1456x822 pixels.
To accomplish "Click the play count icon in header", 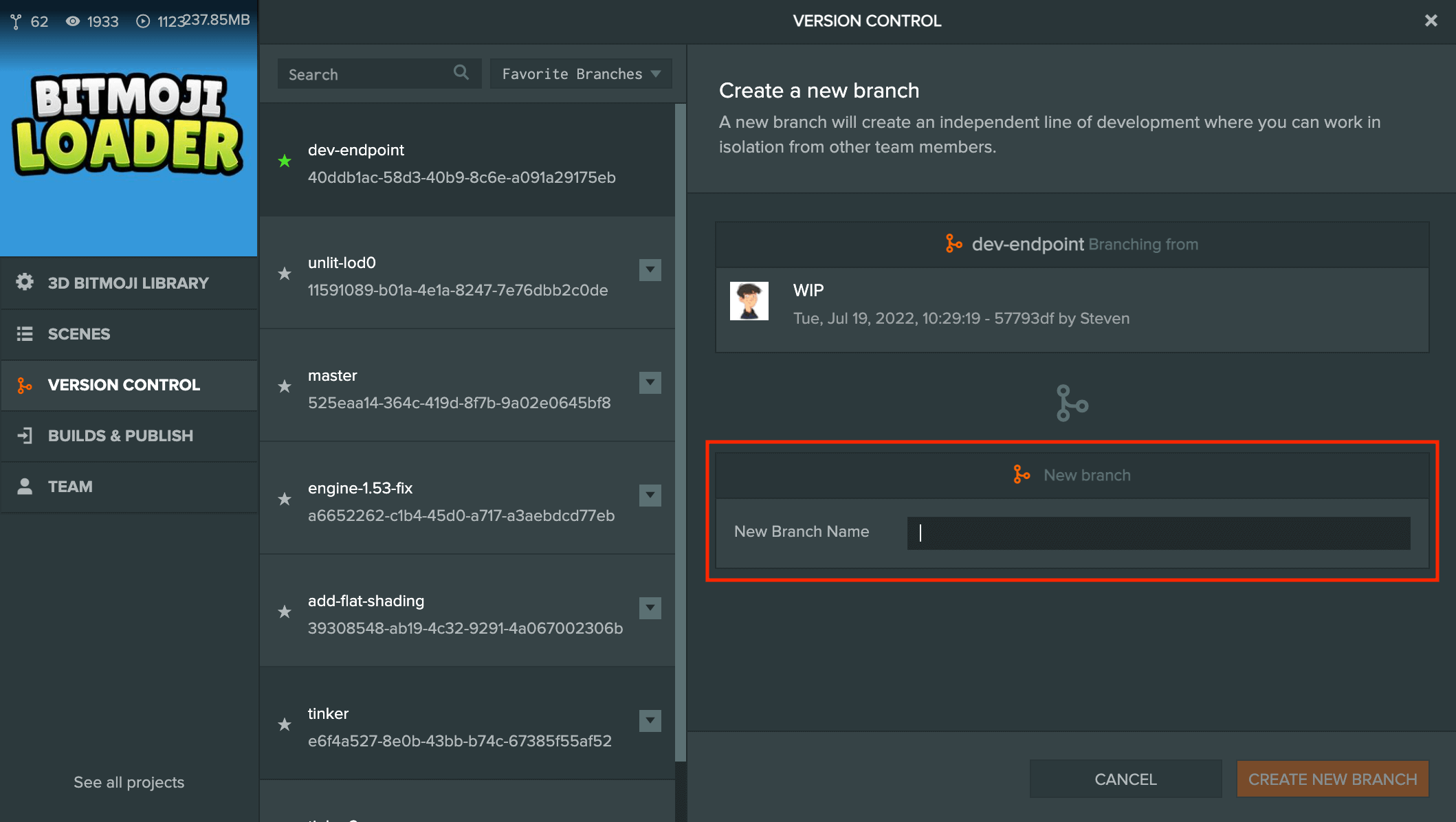I will coord(142,22).
